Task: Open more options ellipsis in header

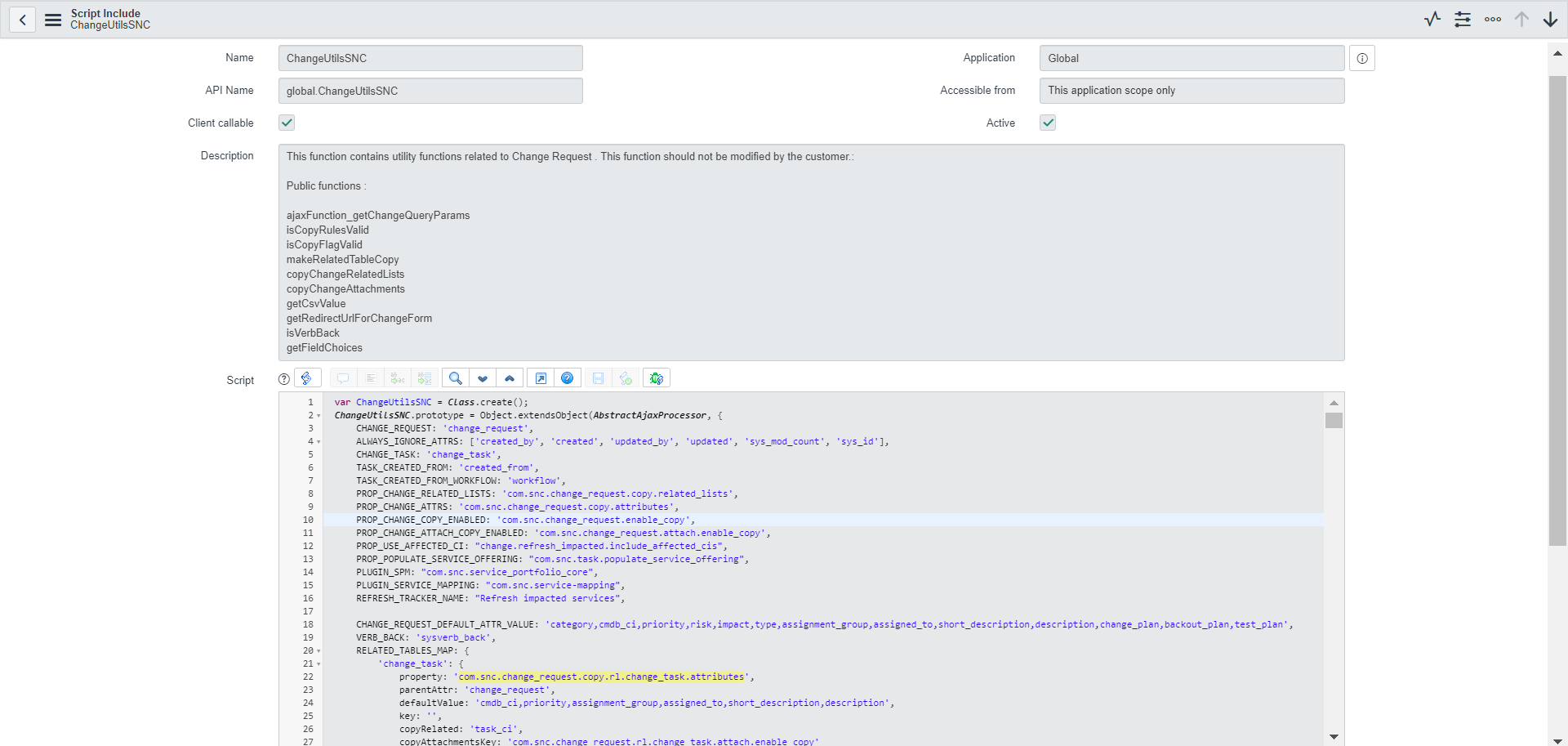Action: (1493, 19)
